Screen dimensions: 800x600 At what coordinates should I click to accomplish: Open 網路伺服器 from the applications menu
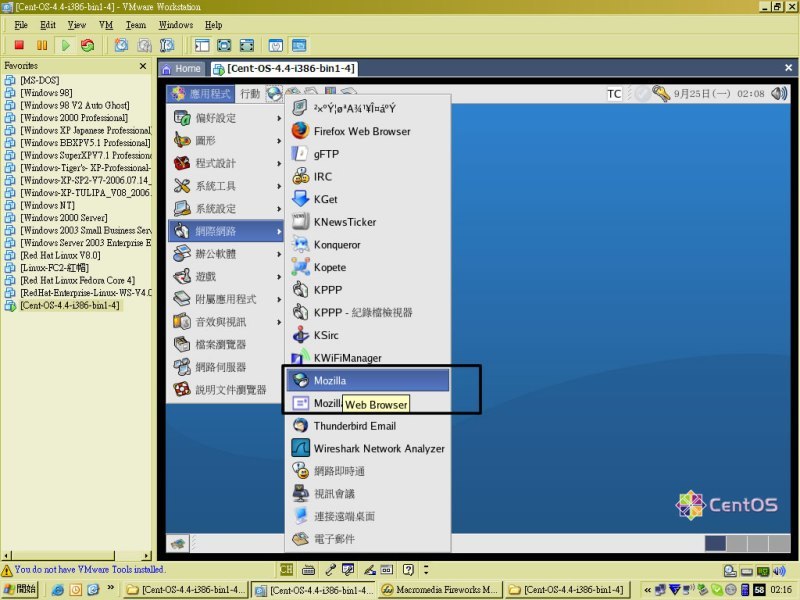(x=227, y=367)
